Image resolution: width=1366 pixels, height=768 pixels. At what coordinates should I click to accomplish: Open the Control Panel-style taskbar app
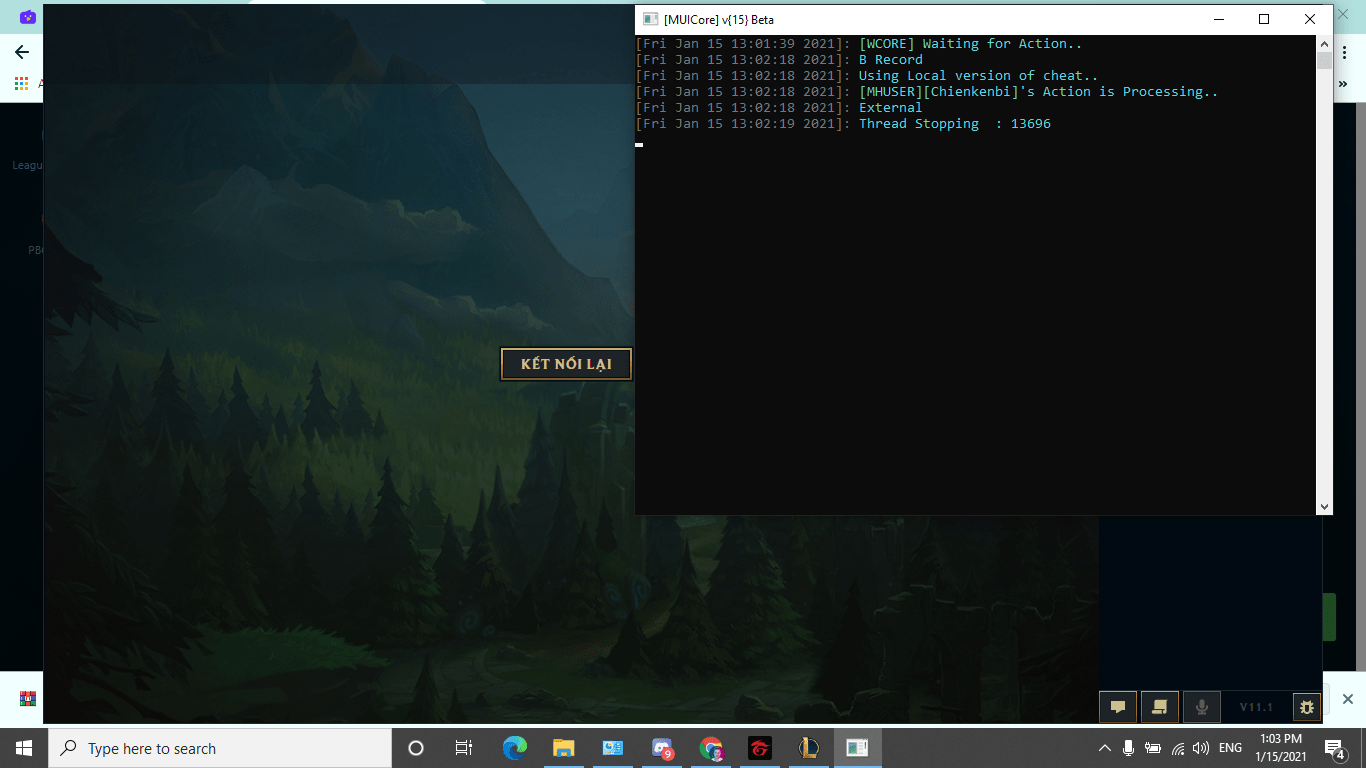tap(613, 748)
